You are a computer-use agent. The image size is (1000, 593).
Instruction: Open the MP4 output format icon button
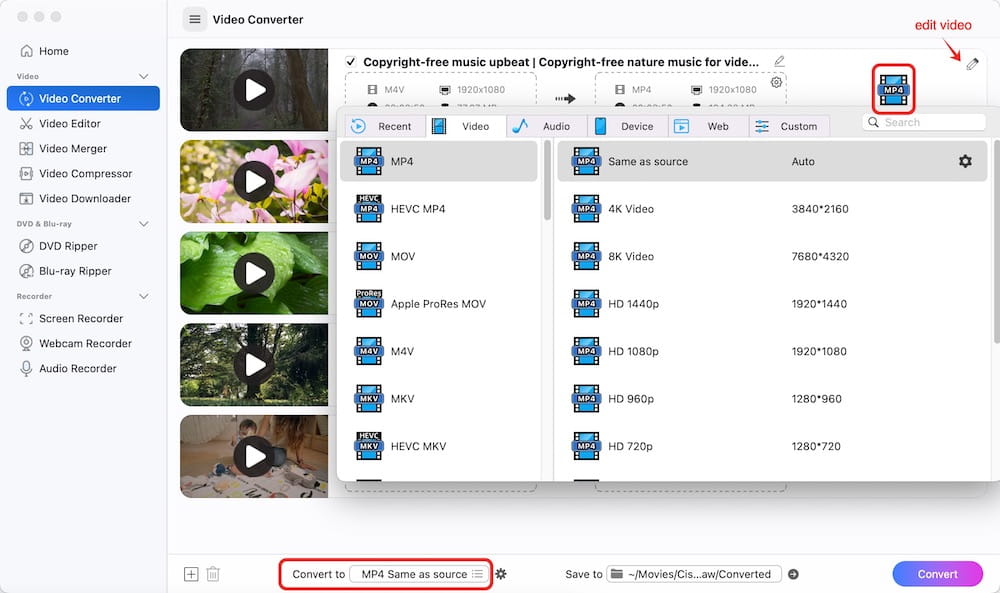click(x=893, y=89)
